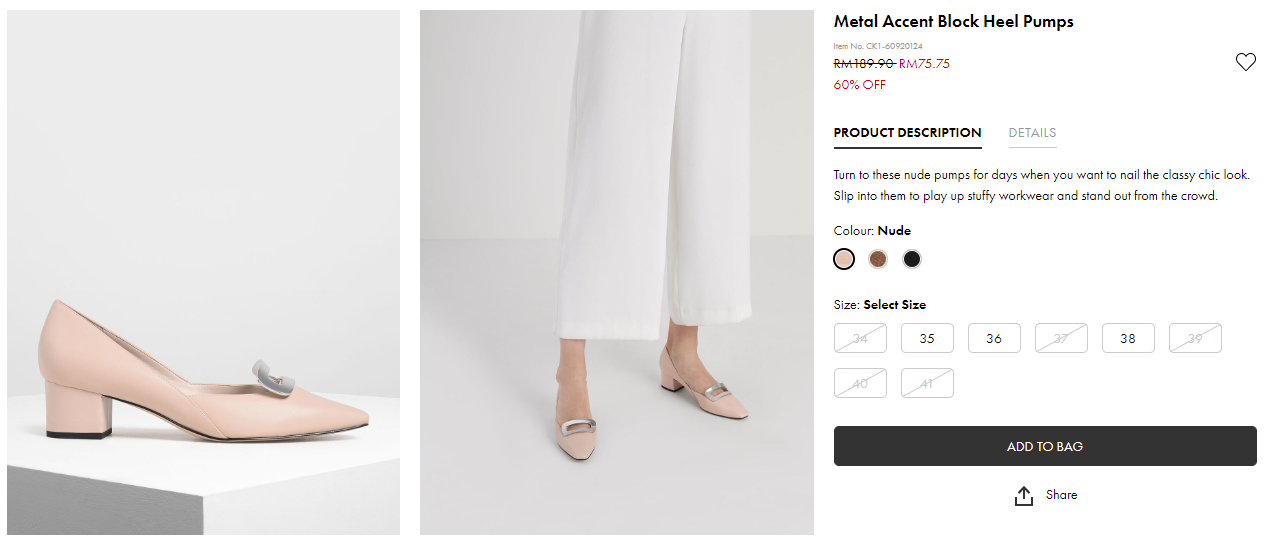Click unavailable size 34
Image resolution: width=1264 pixels, height=542 pixels.
click(x=860, y=338)
